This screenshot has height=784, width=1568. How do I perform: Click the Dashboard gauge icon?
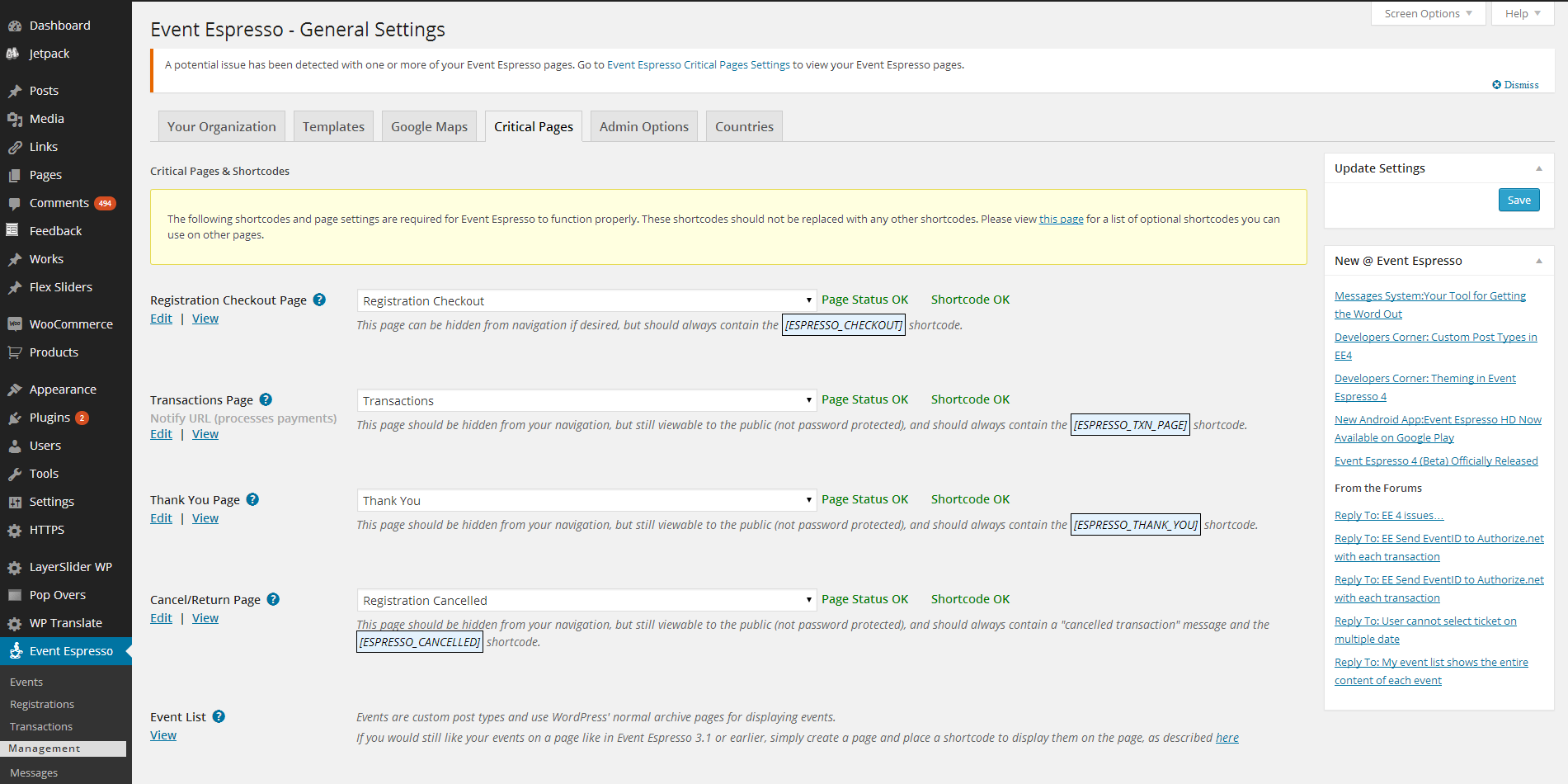14,26
